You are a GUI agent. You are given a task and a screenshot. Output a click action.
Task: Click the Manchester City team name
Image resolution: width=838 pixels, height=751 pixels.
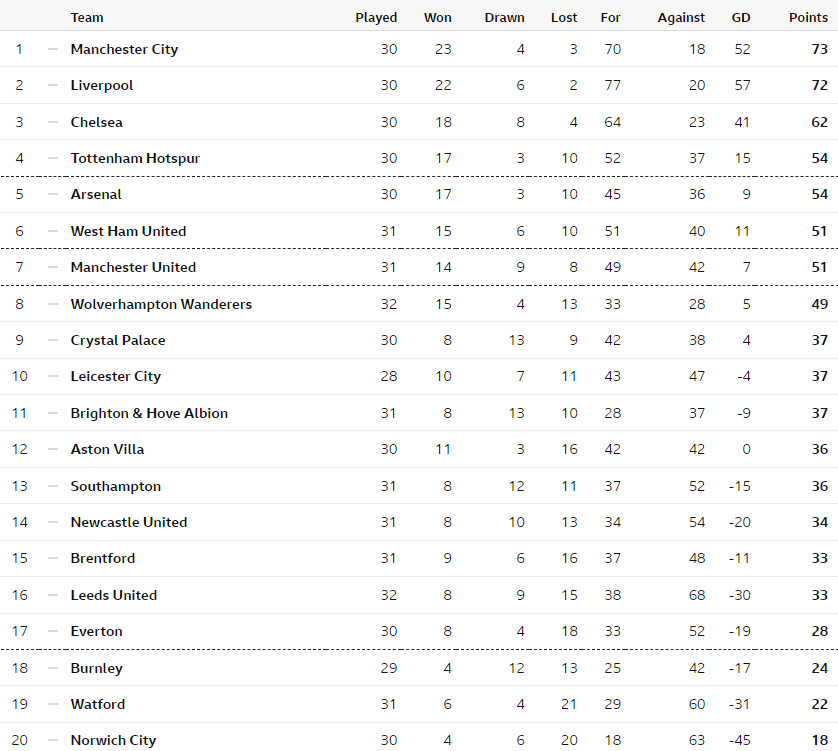124,49
